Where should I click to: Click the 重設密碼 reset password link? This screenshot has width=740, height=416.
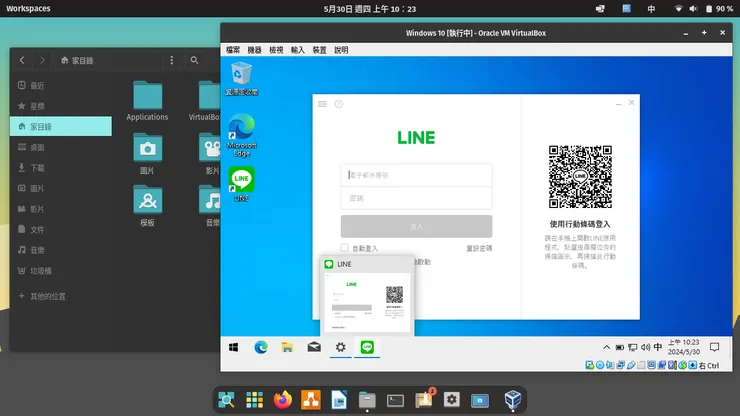click(x=479, y=248)
